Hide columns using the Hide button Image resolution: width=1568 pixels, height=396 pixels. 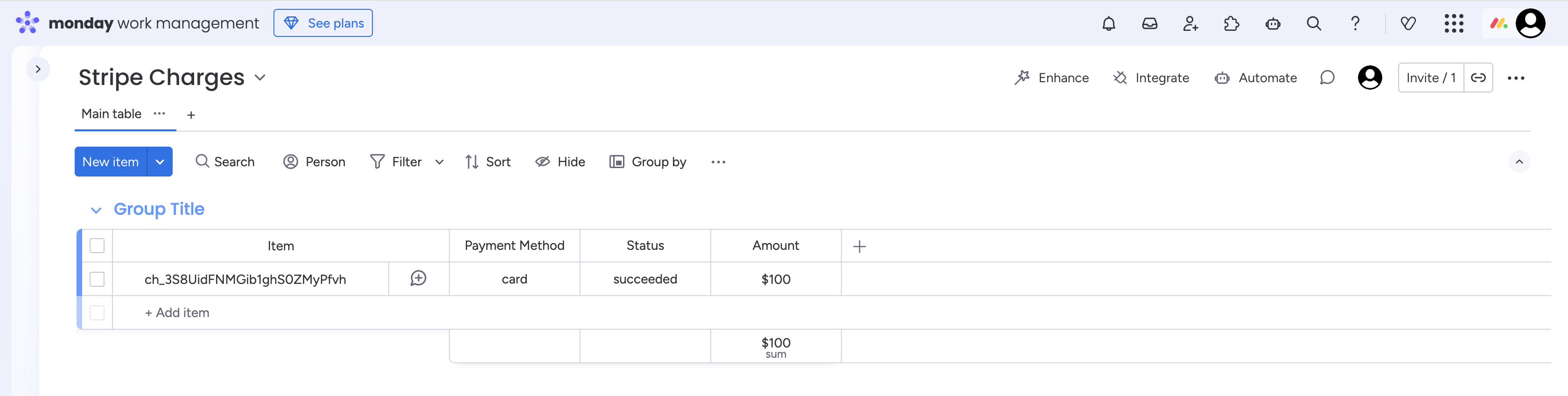coord(560,162)
